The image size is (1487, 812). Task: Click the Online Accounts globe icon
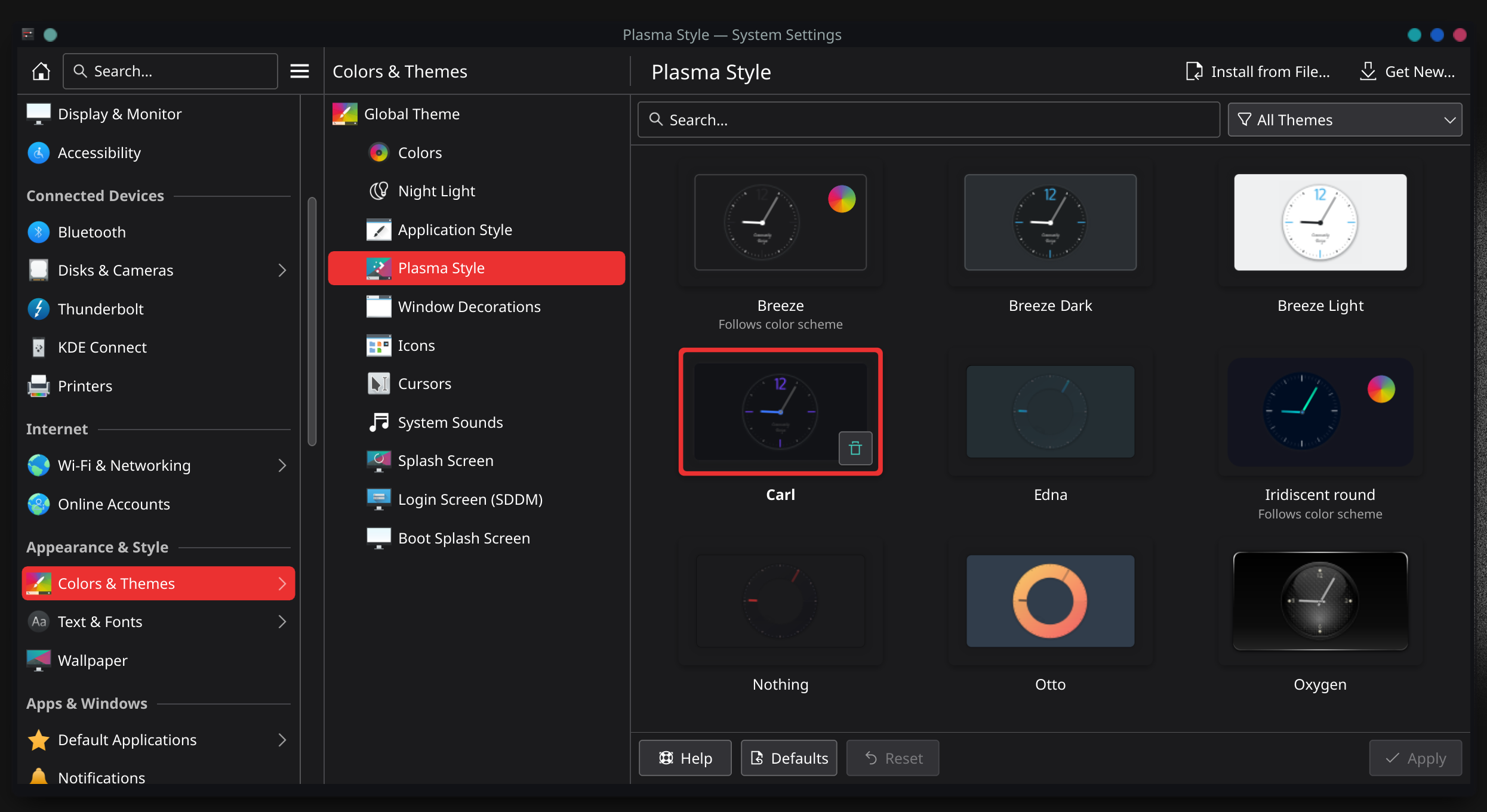coord(39,504)
